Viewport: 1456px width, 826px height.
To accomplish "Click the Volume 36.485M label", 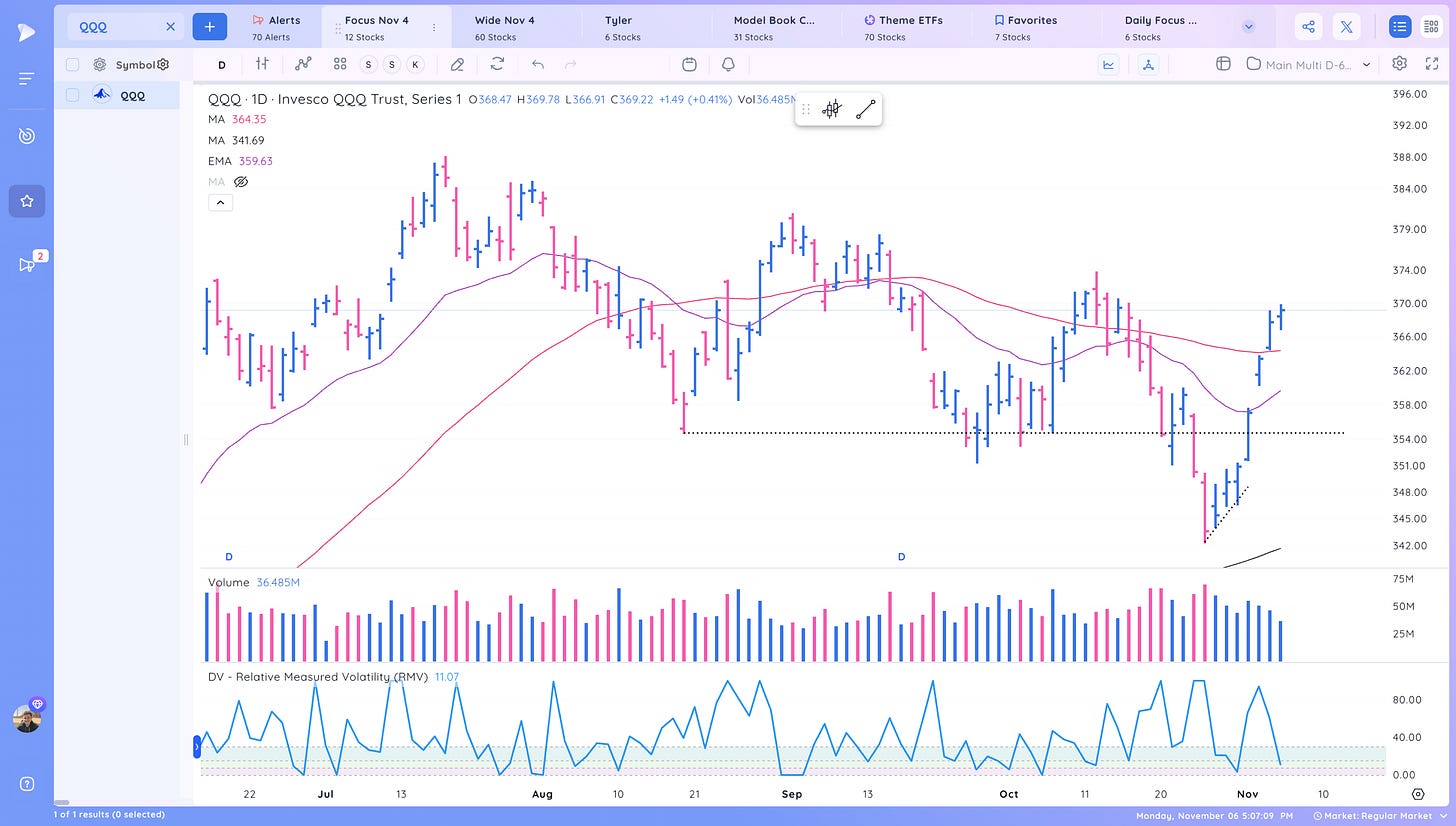I will [x=254, y=582].
